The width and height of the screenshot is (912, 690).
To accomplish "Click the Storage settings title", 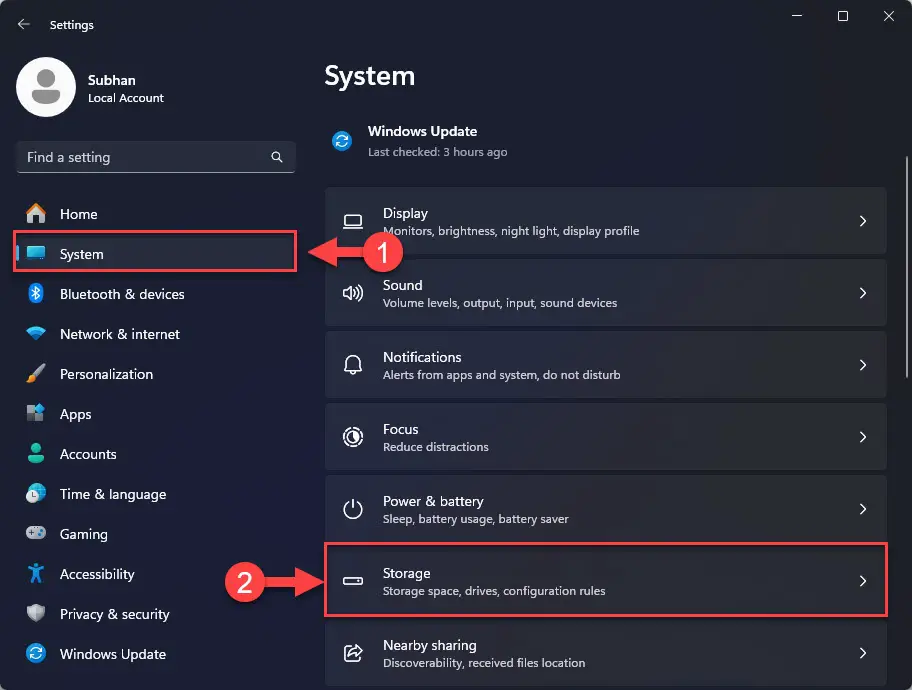I will click(x=407, y=573).
